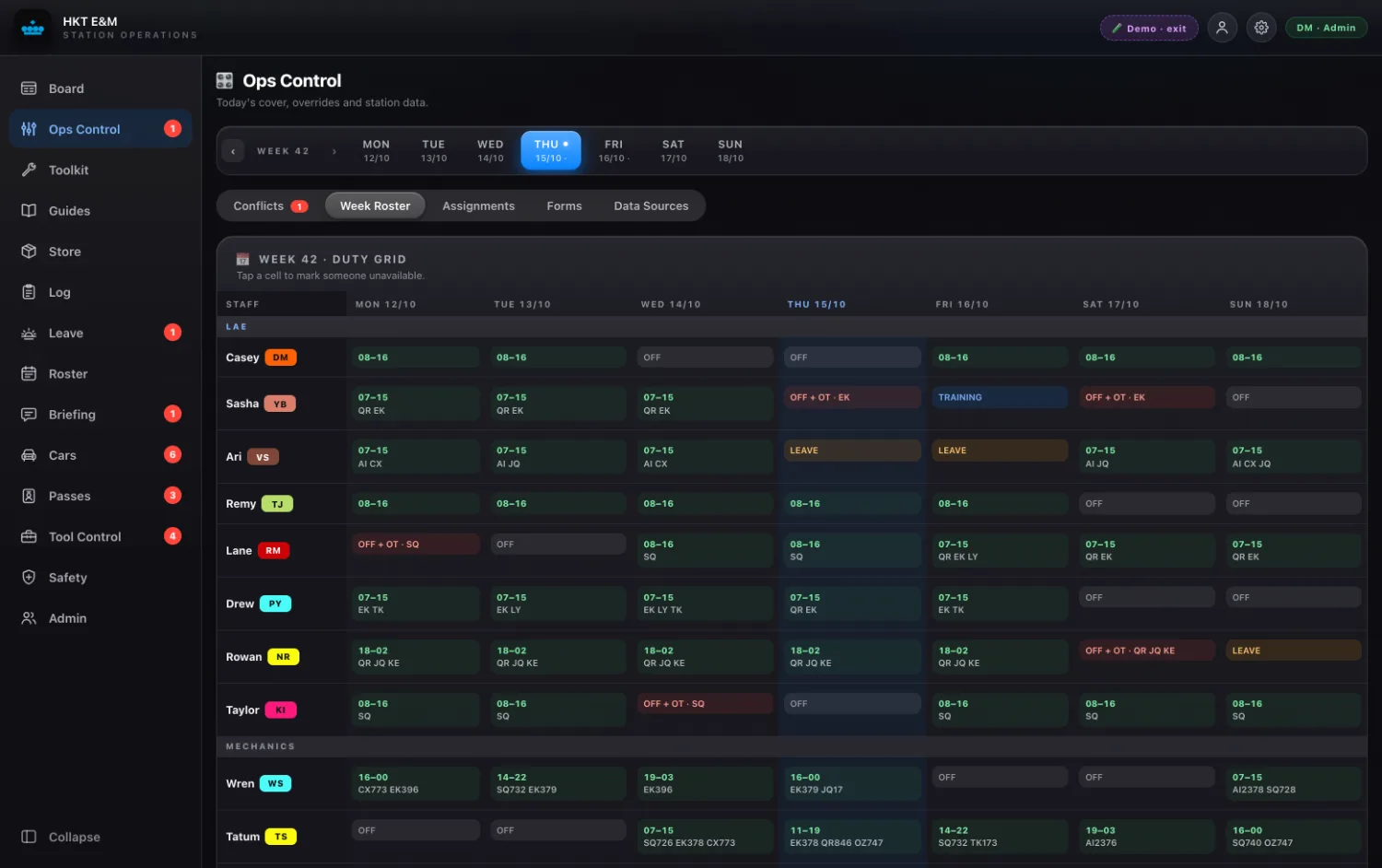The width and height of the screenshot is (1382, 868).
Task: Click the Safety shield icon
Action: pos(29,577)
